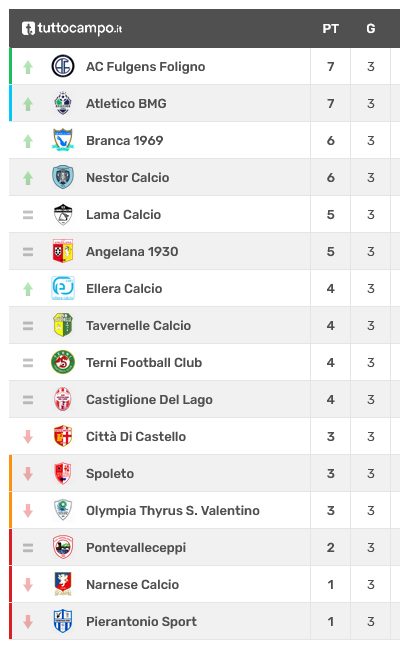The width and height of the screenshot is (400, 647).
Task: Click Angelana 1930 red-yellow crest
Action: pyautogui.click(x=63, y=251)
